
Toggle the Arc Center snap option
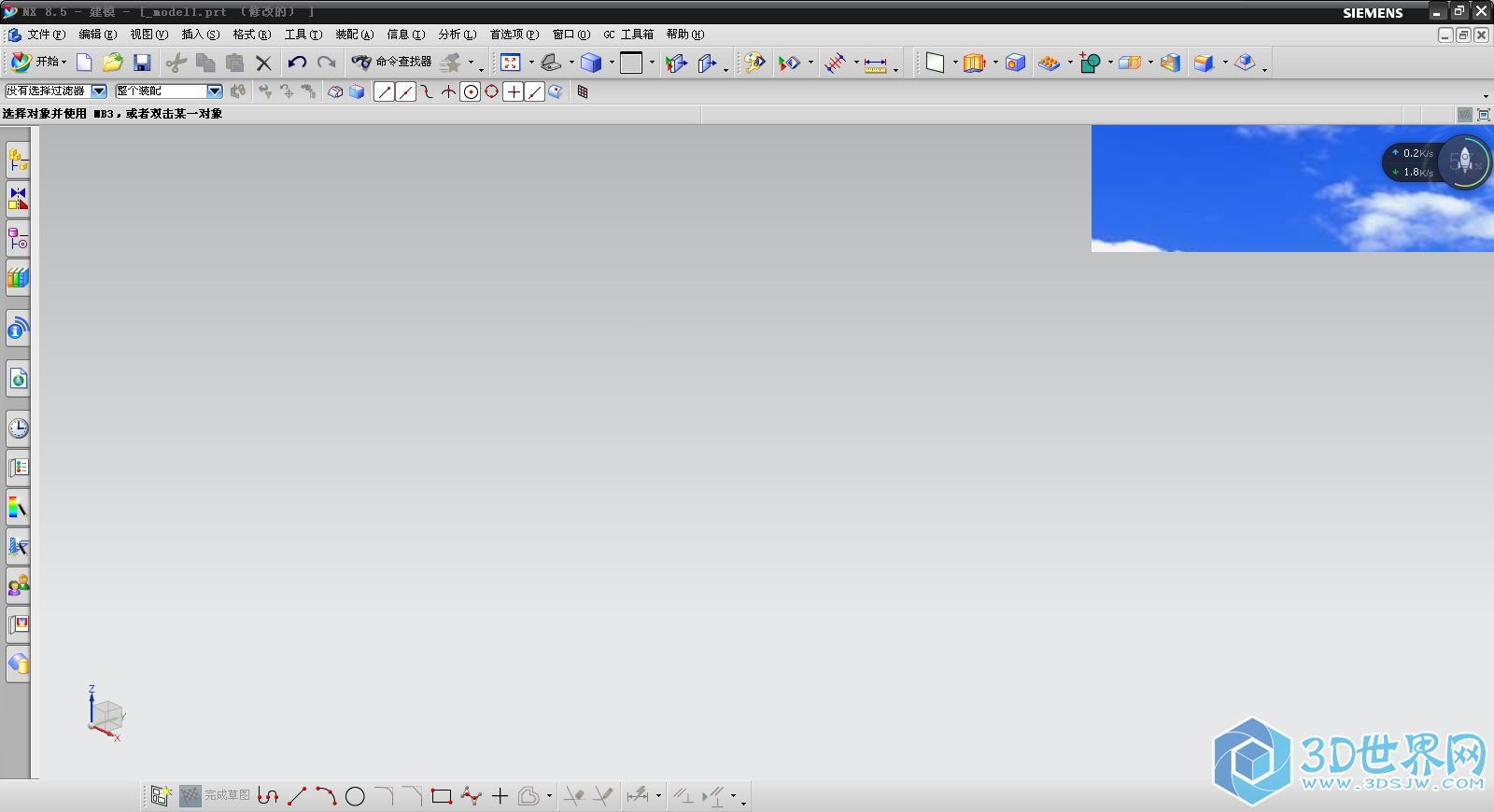click(x=471, y=91)
